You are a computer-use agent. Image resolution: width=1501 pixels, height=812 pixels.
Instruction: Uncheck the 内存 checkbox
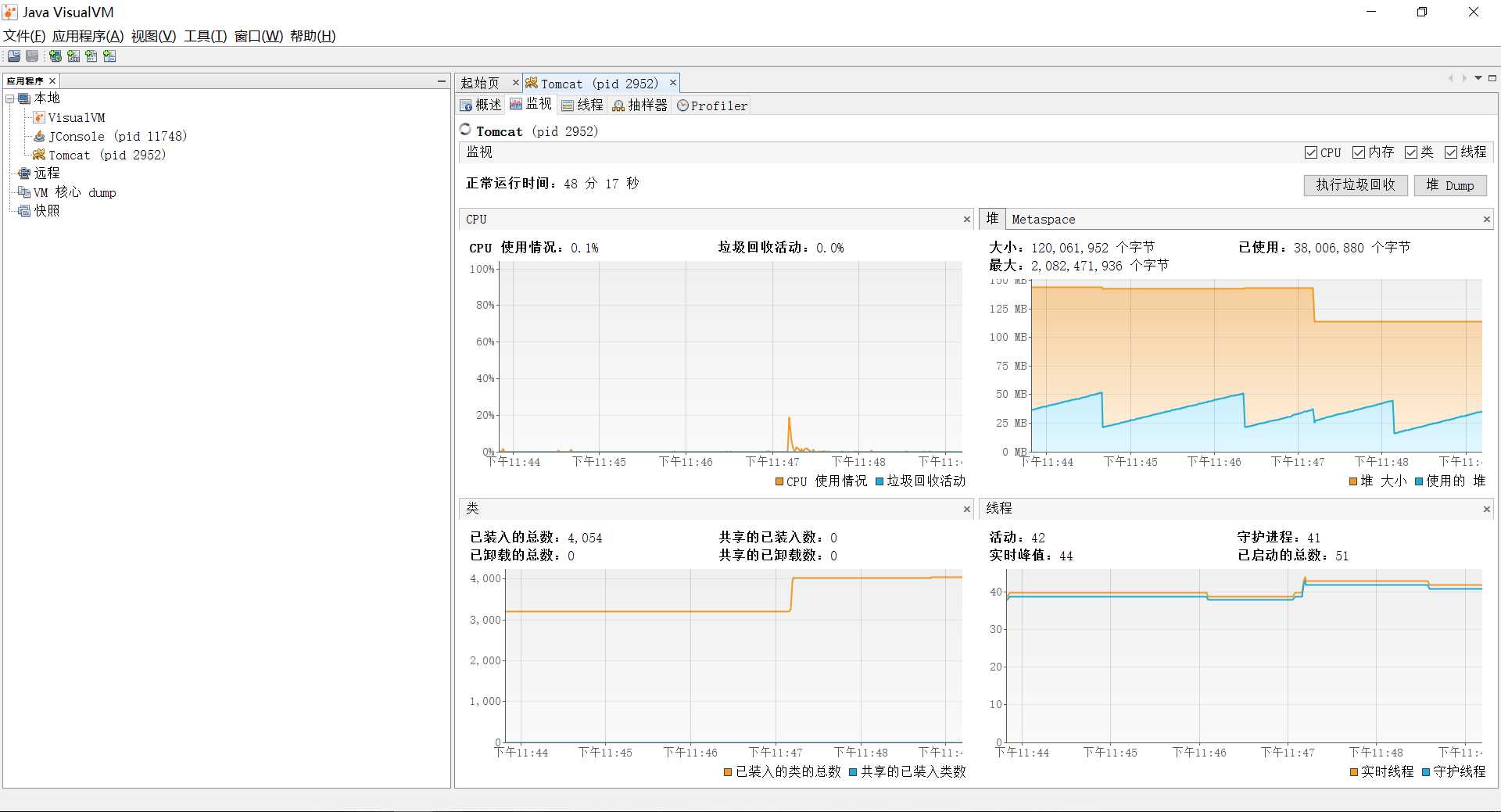(1359, 152)
